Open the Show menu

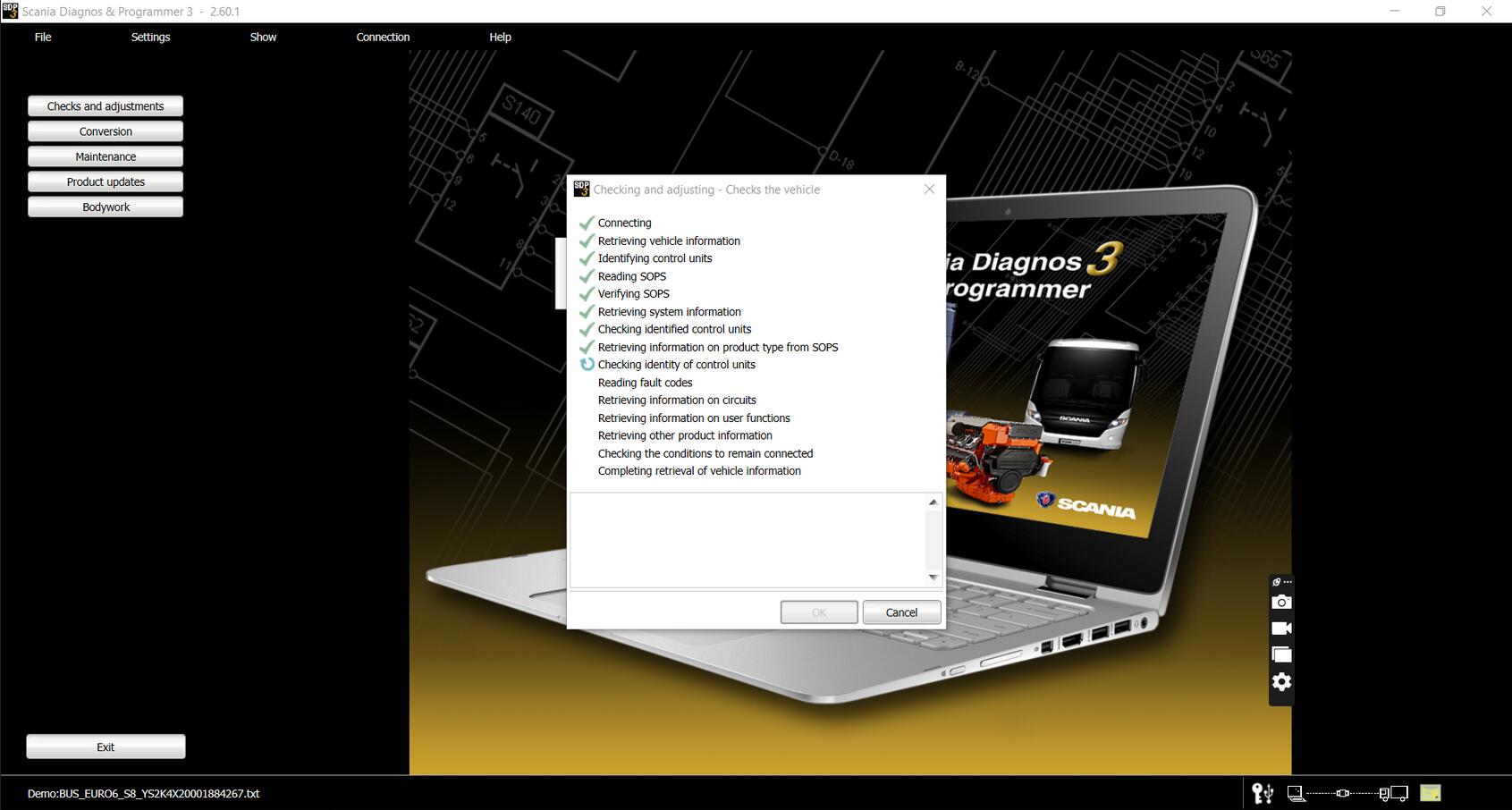point(263,37)
